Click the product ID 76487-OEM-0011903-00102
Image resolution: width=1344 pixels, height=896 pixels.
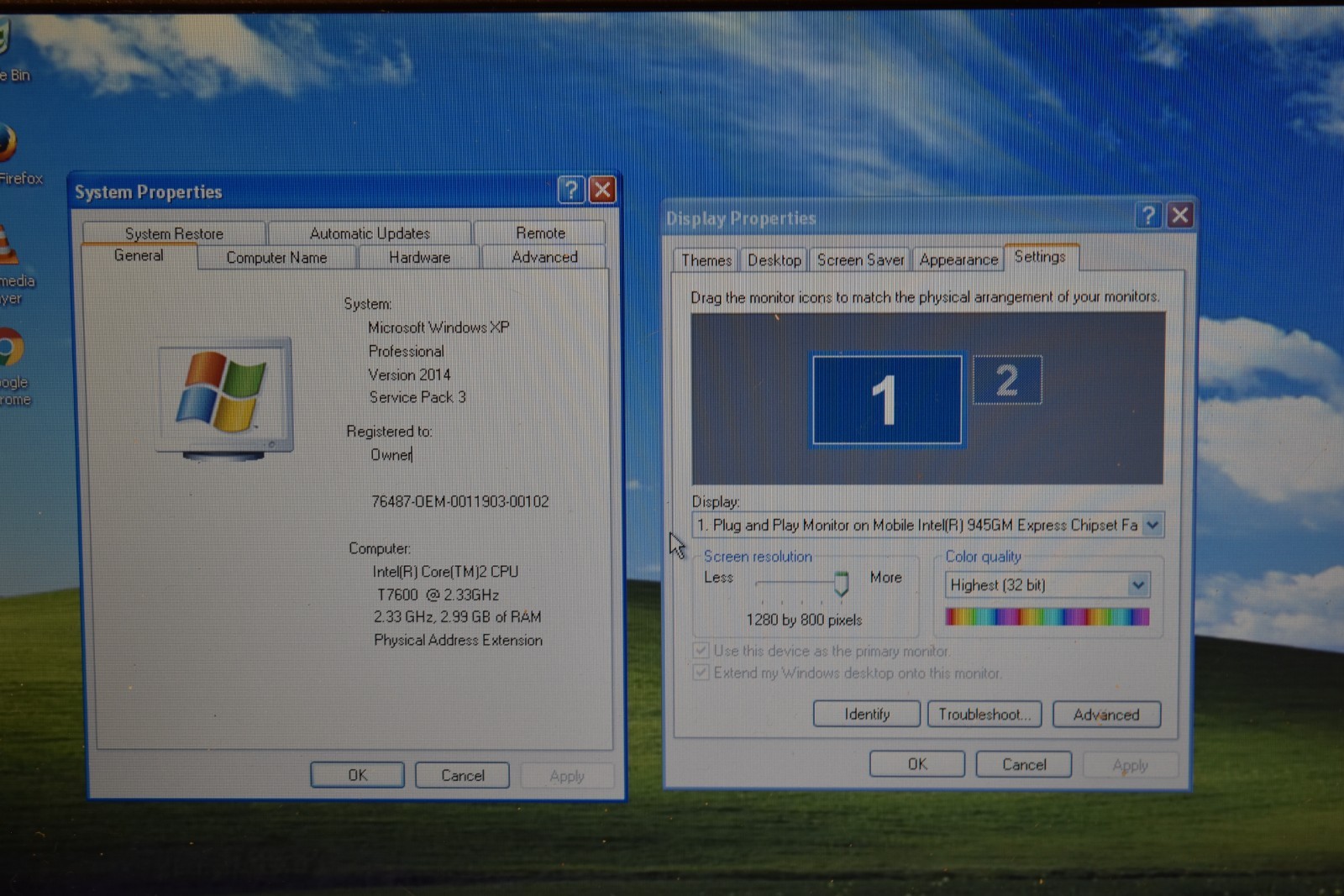(460, 501)
